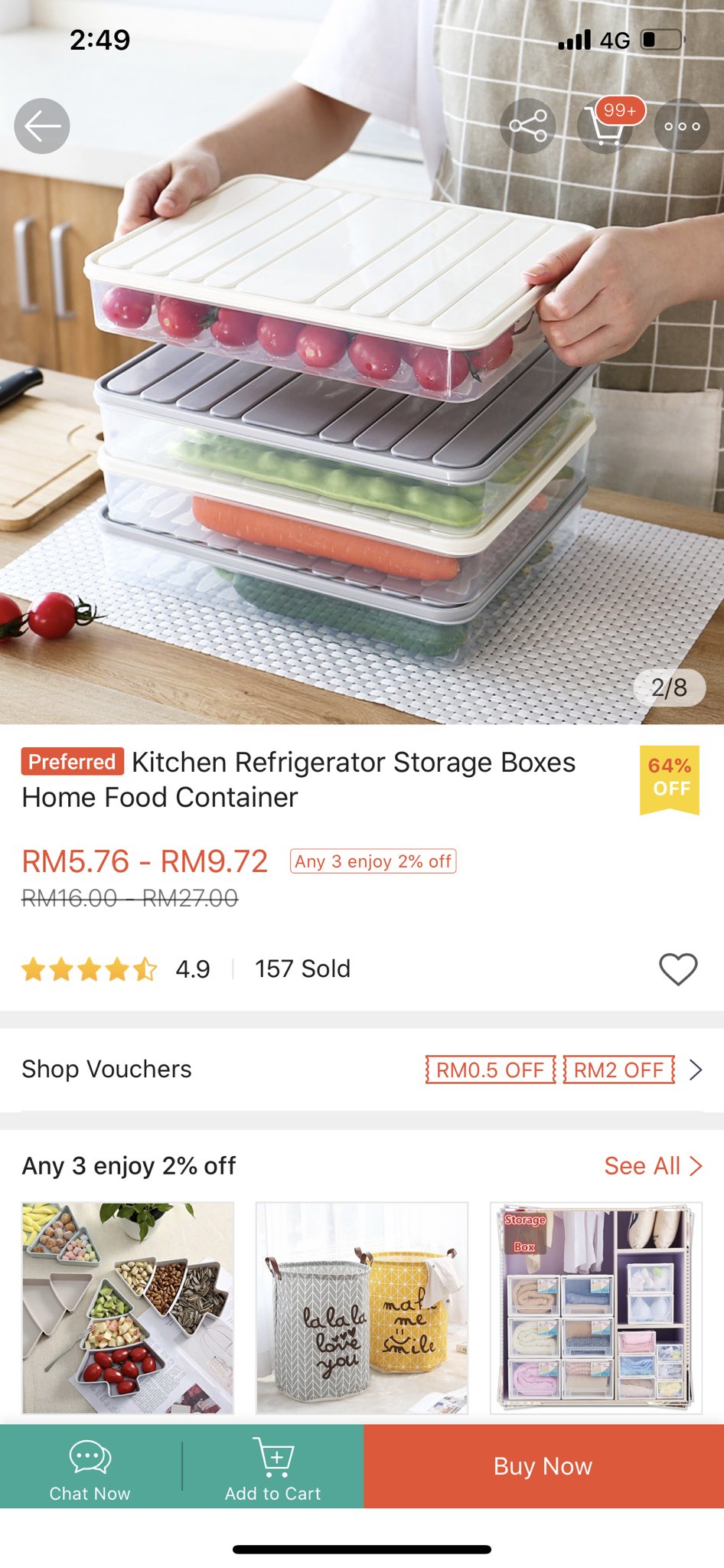Select the RM2 OFF voucher
724x1568 pixels.
(619, 1070)
